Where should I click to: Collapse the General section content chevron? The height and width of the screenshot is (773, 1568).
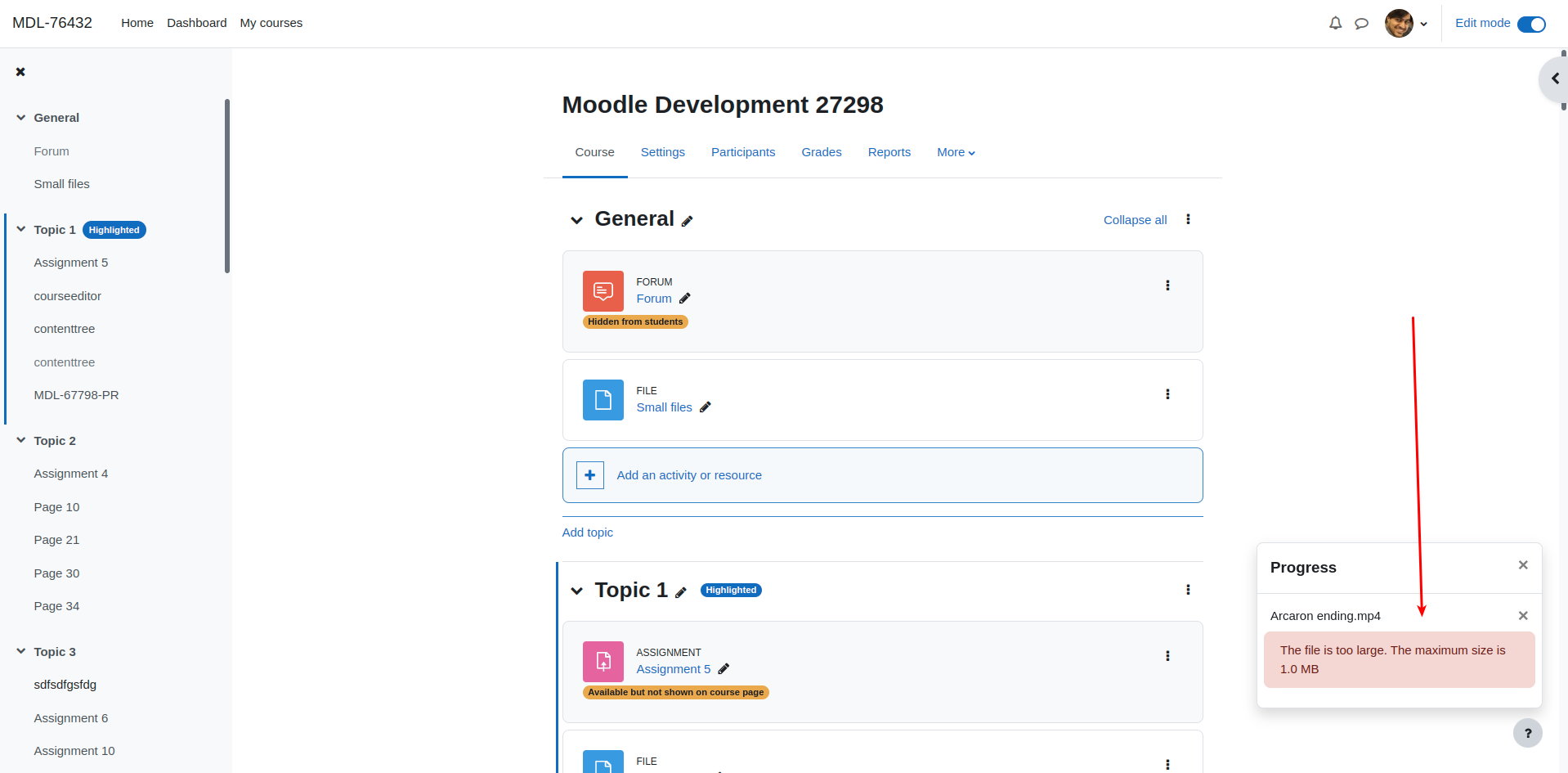[x=577, y=220]
